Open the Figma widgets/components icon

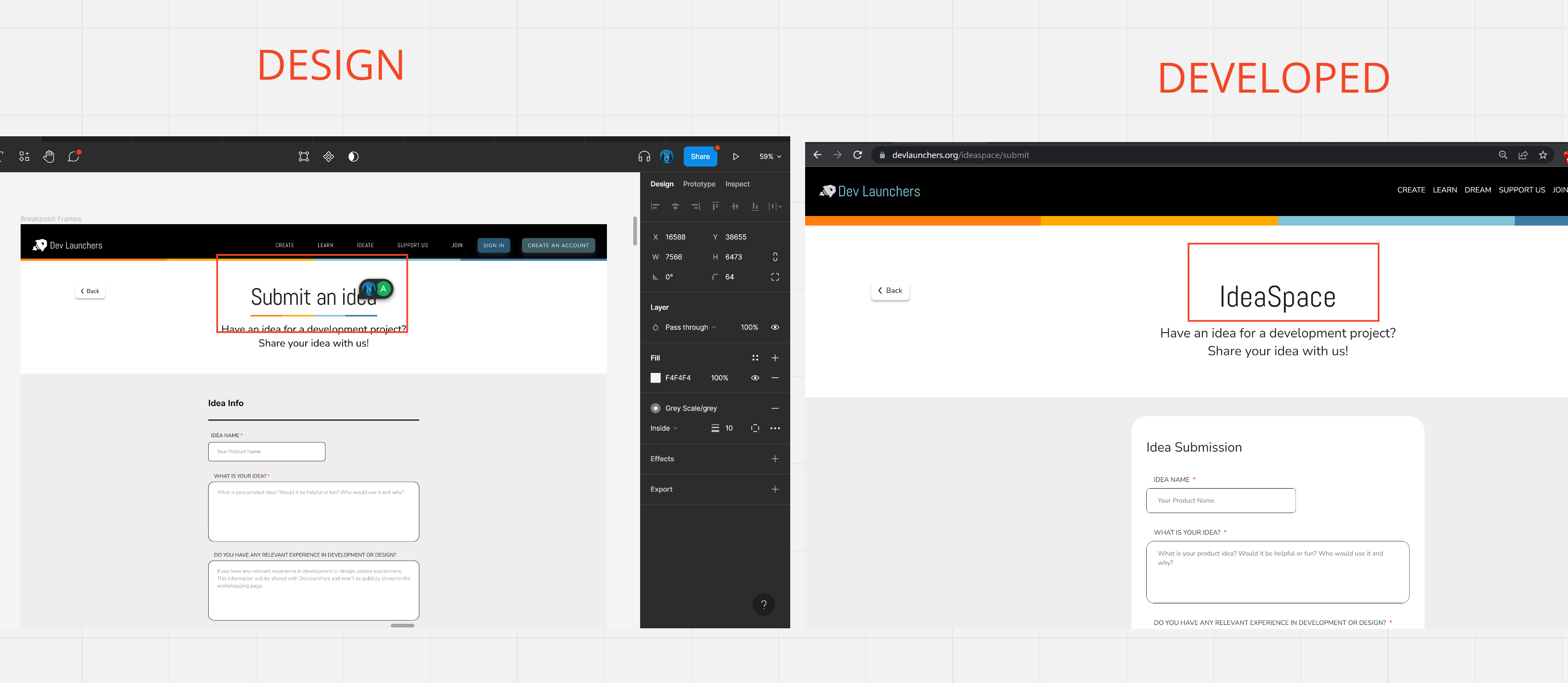click(24, 156)
